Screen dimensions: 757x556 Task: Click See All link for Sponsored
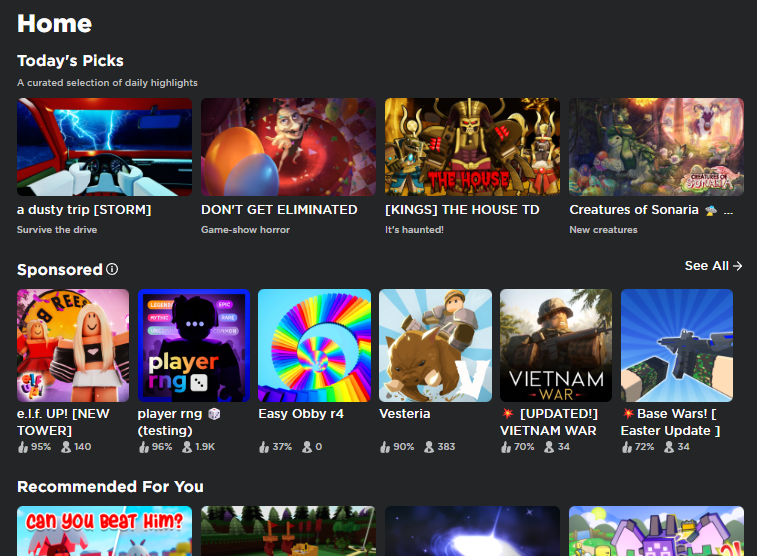pos(713,266)
